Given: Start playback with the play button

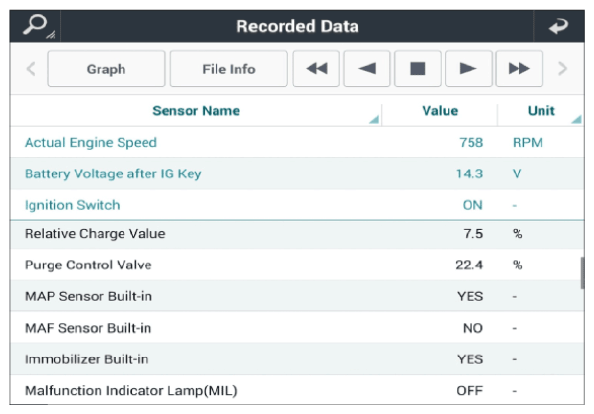Looking at the screenshot, I should pos(469,69).
